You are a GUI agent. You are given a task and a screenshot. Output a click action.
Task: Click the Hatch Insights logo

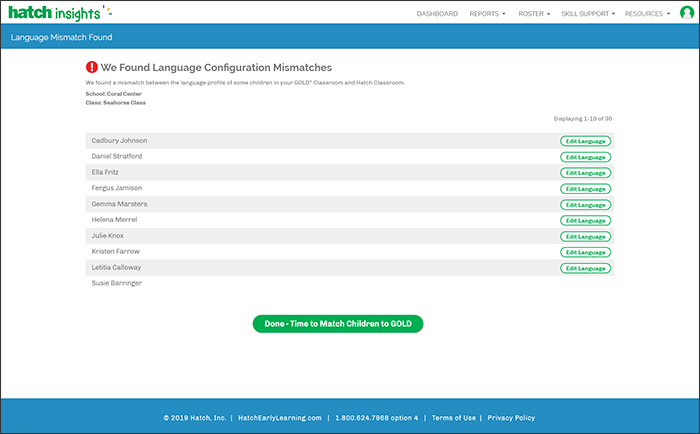click(x=60, y=13)
